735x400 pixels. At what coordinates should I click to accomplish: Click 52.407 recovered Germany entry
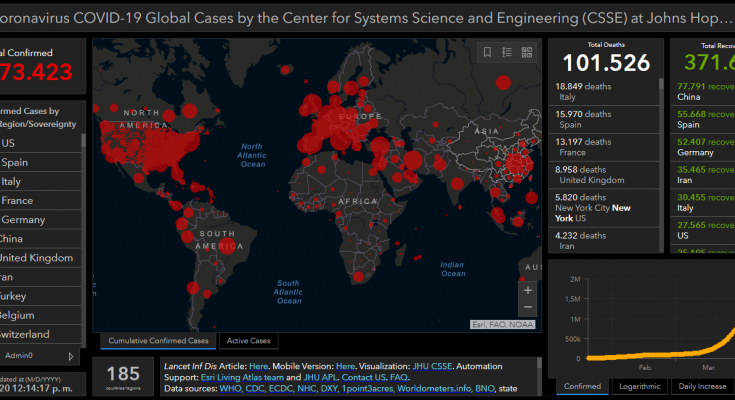click(x=703, y=147)
